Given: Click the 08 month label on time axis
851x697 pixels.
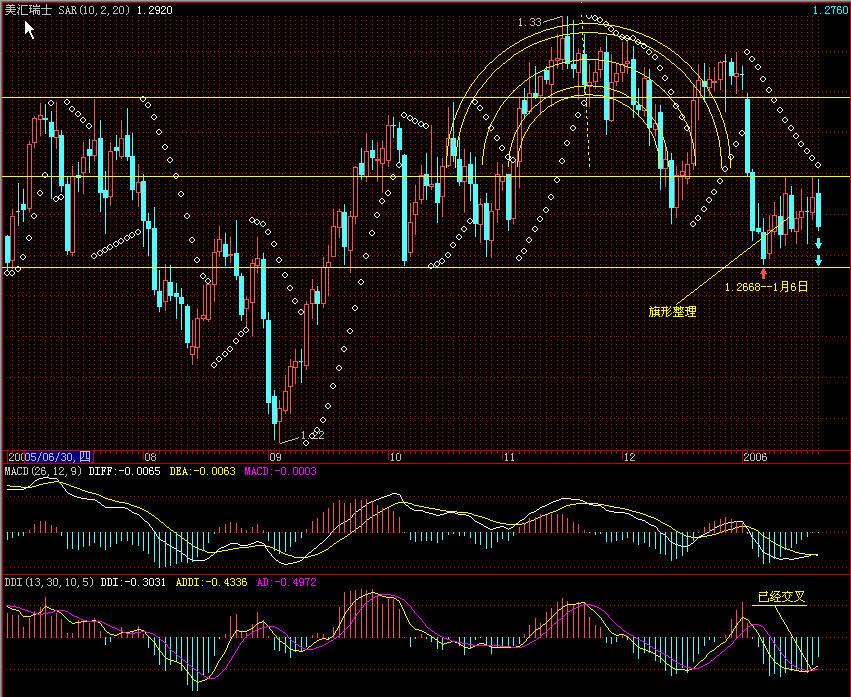Looking at the screenshot, I should pos(150,457).
